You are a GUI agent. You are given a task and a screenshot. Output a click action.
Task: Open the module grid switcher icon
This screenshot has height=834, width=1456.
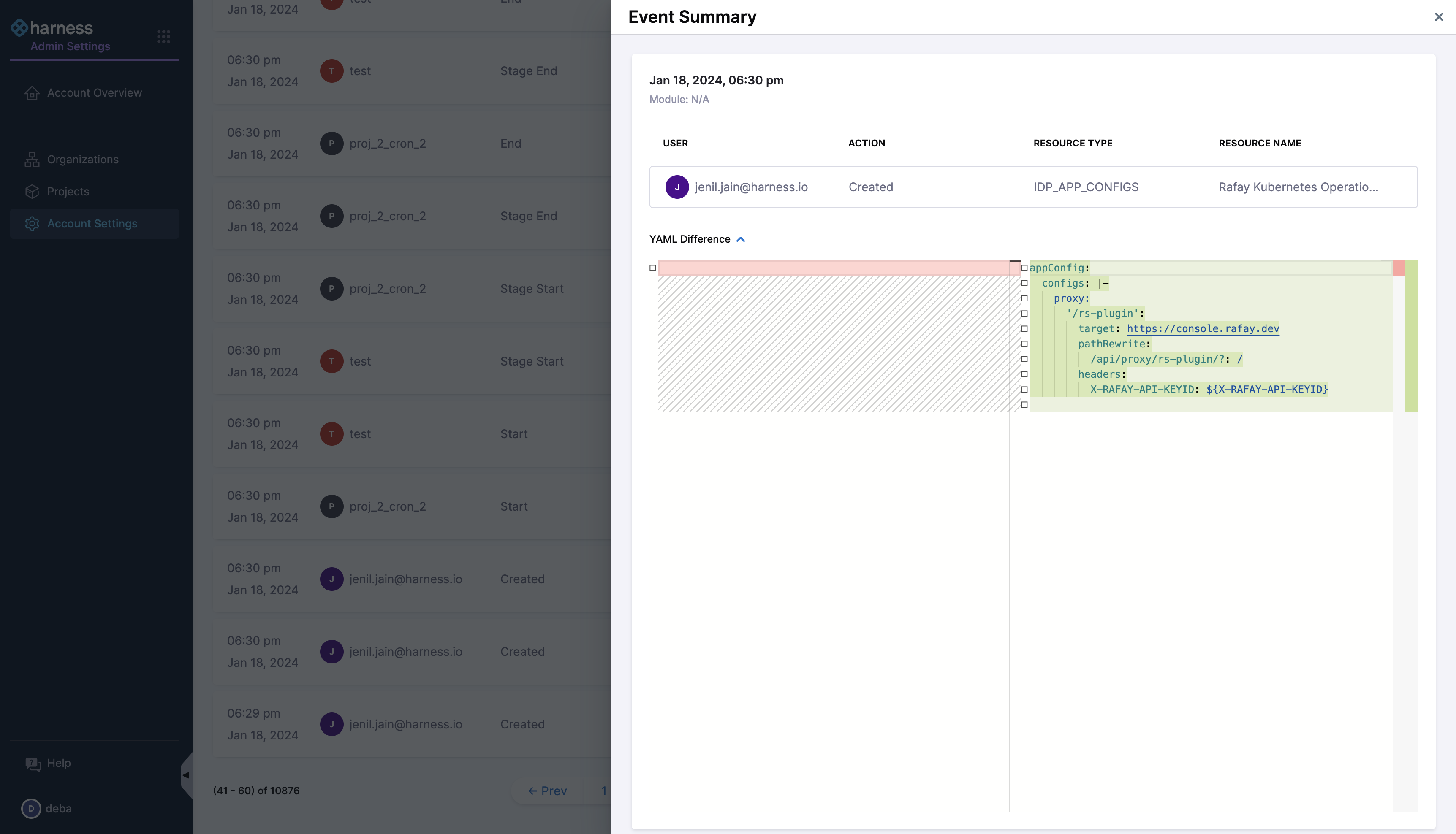pos(163,37)
